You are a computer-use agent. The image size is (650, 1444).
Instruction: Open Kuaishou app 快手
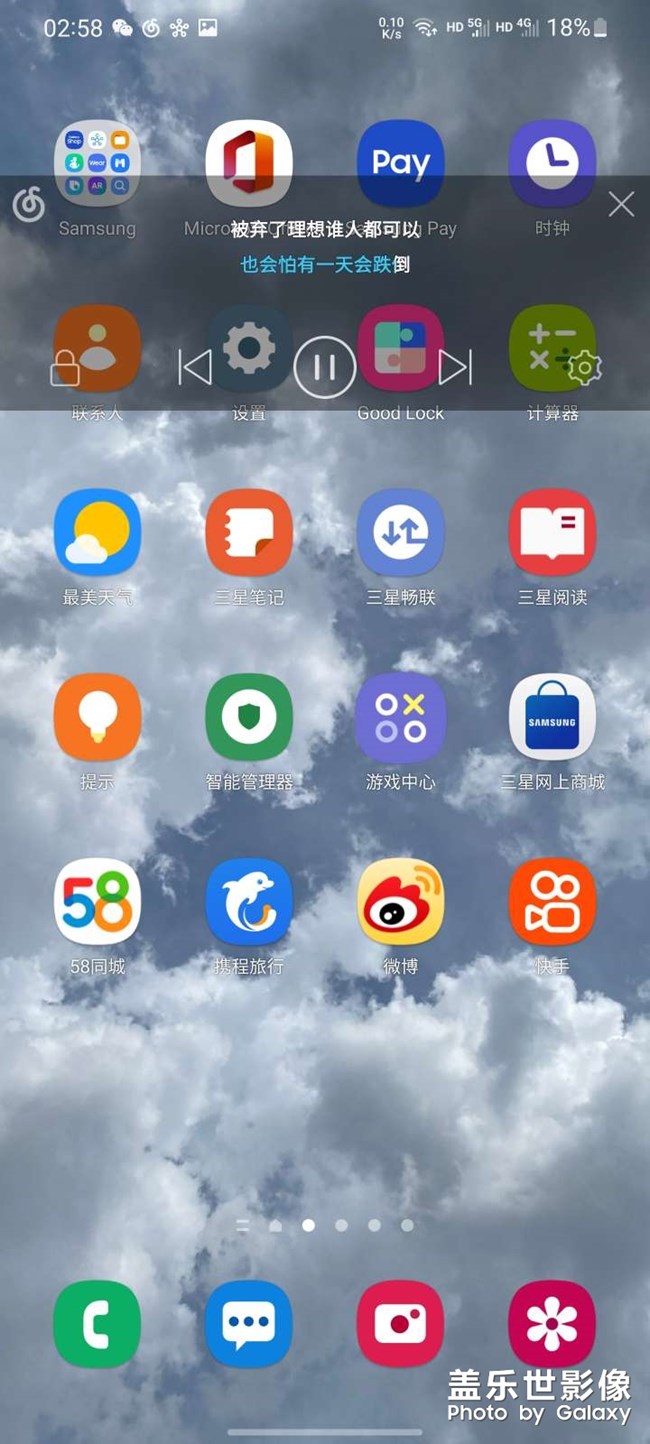coord(552,901)
